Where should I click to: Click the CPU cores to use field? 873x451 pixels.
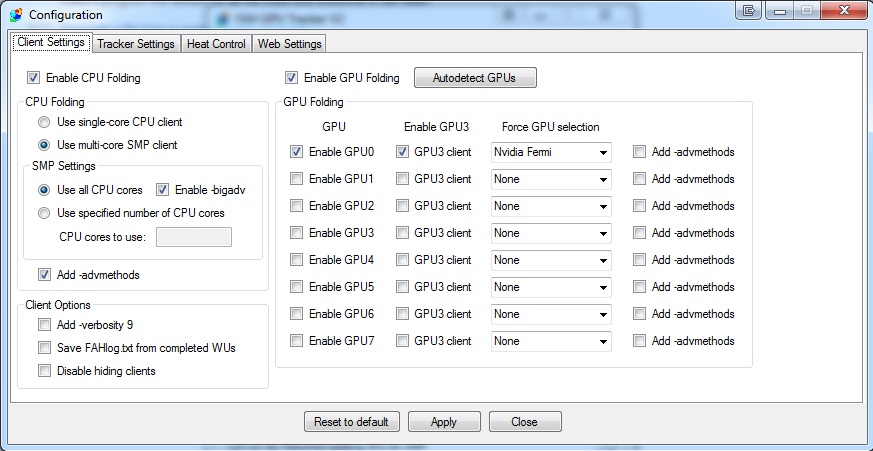click(x=194, y=237)
